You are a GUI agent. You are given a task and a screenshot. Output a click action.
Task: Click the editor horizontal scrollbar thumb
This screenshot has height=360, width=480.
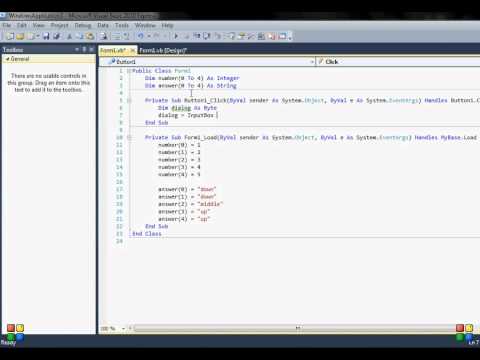tap(297, 328)
